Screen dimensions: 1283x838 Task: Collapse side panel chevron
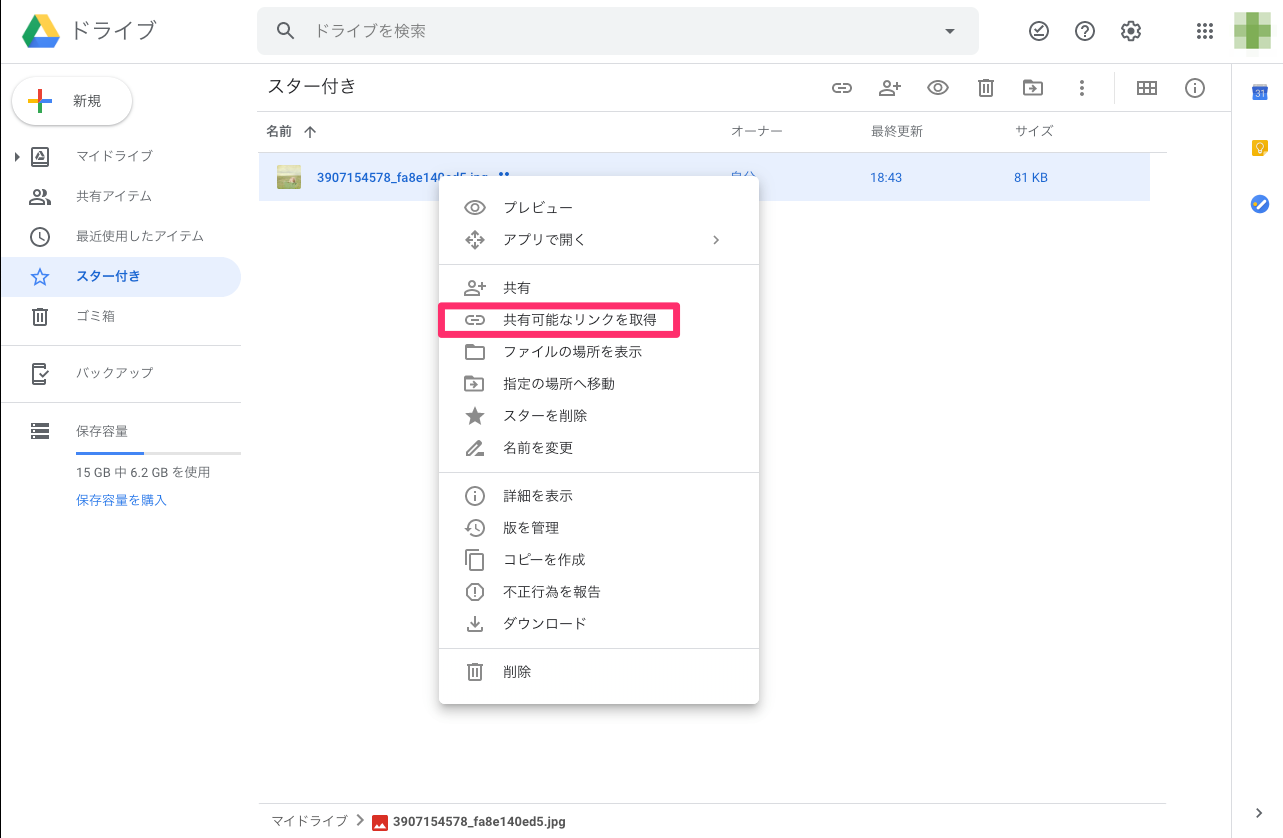[1259, 813]
